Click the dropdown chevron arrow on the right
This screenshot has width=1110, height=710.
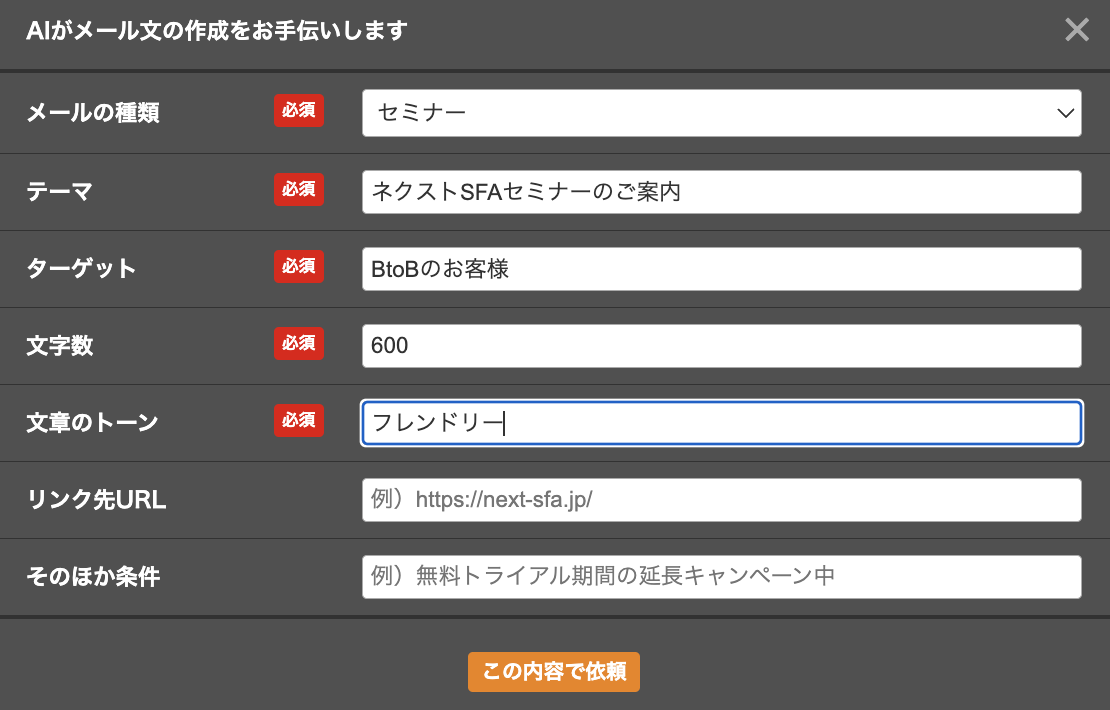pyautogui.click(x=1064, y=113)
